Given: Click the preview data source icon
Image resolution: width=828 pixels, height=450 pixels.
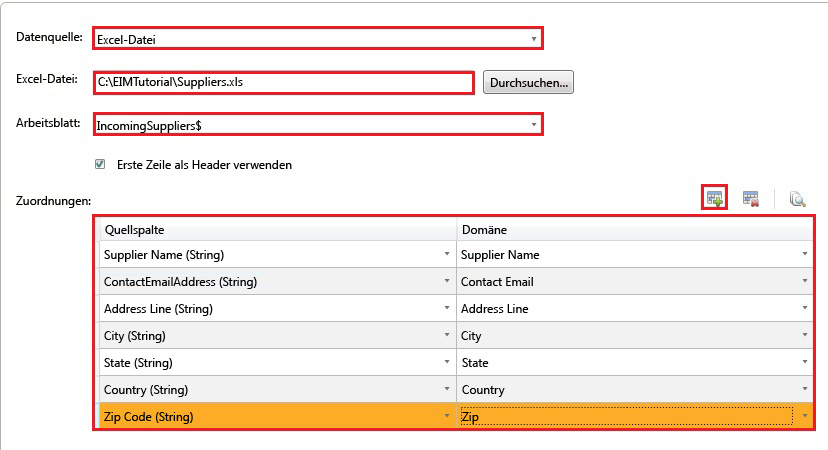Looking at the screenshot, I should pos(797,199).
